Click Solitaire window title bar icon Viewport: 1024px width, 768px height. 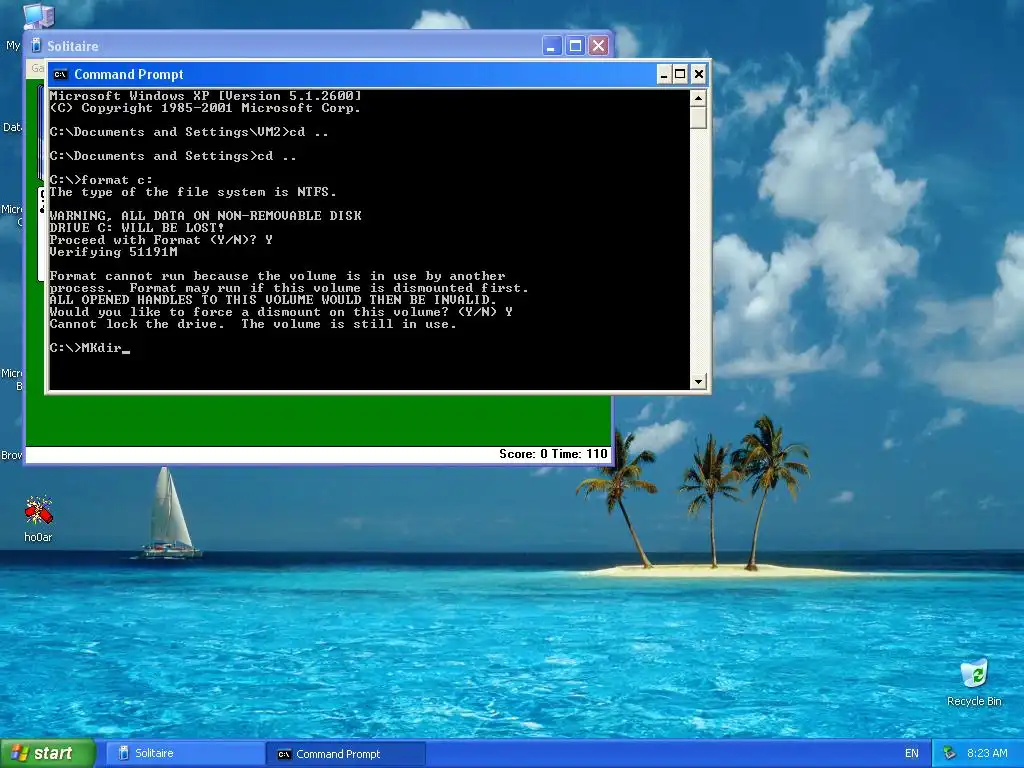coord(37,46)
